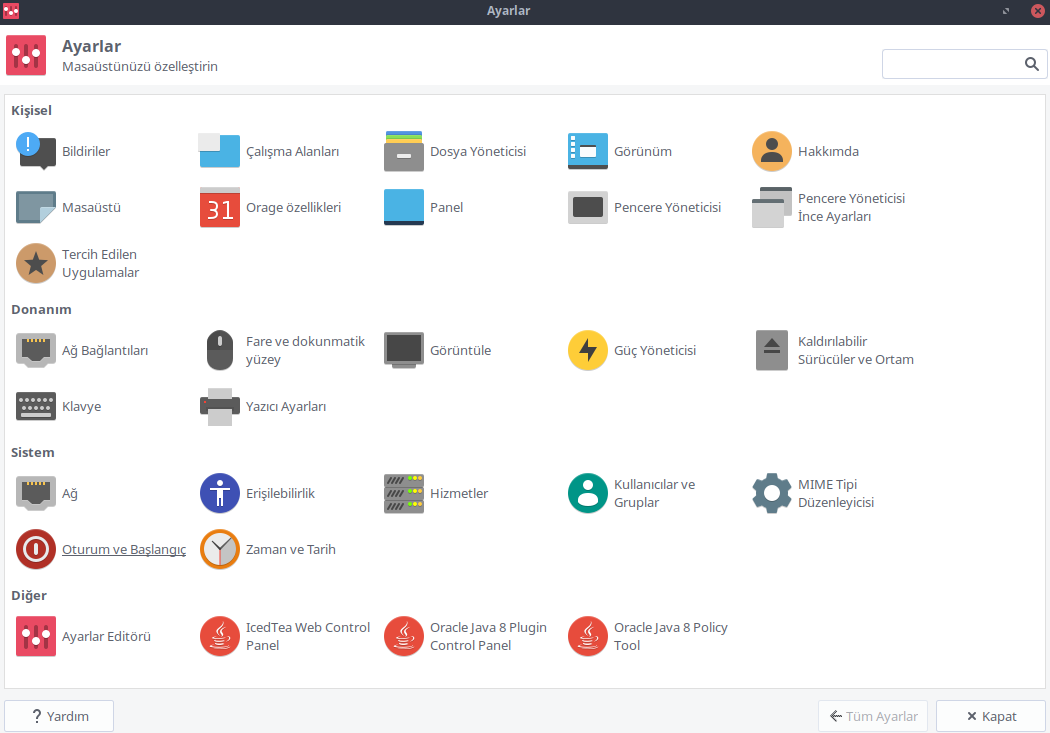Image resolution: width=1050 pixels, height=733 pixels.
Task: Open Oracle Java 8 Policy Tool
Action: 588,637
